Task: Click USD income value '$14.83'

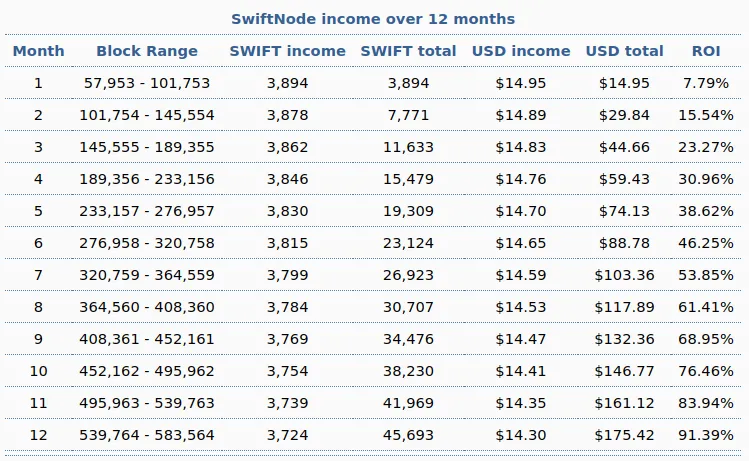Action: point(521,147)
